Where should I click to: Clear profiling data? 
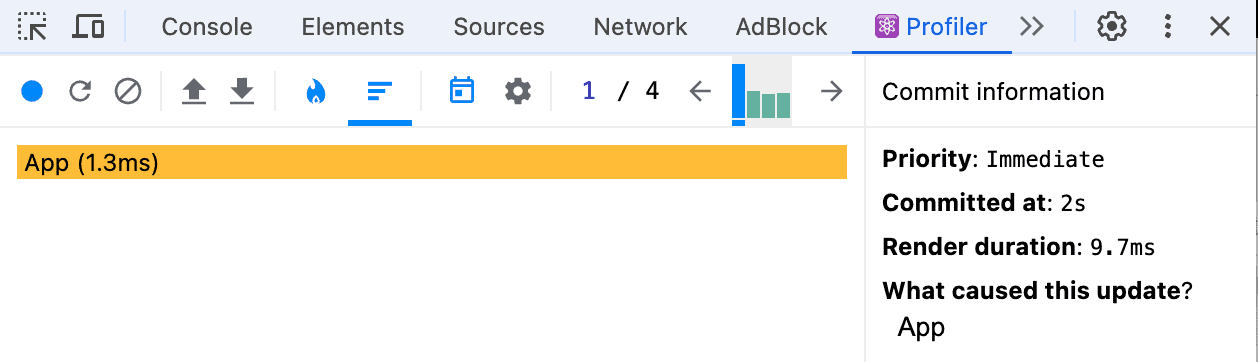tap(128, 92)
